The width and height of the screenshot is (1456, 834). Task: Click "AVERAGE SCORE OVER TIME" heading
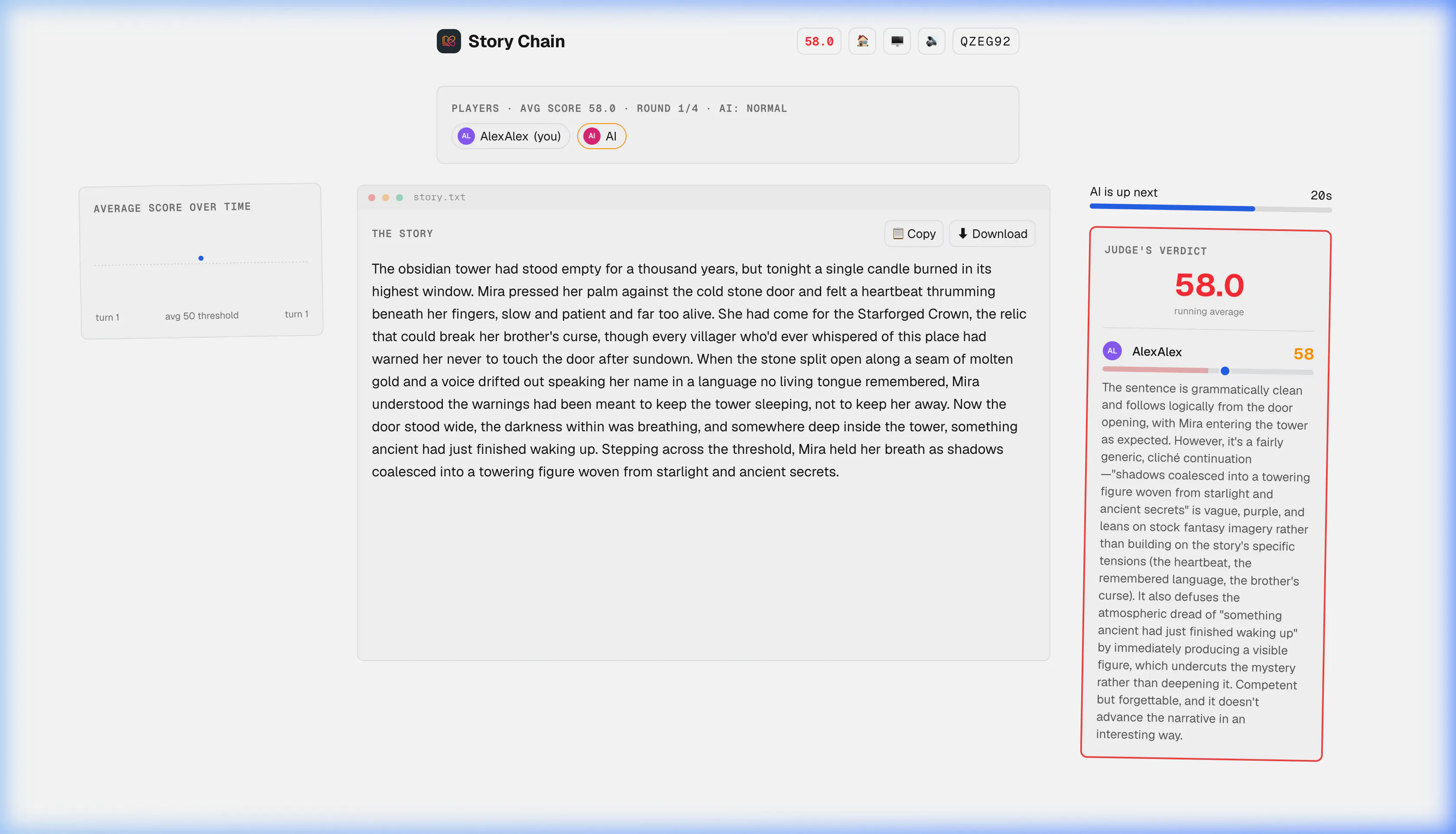pyautogui.click(x=172, y=207)
